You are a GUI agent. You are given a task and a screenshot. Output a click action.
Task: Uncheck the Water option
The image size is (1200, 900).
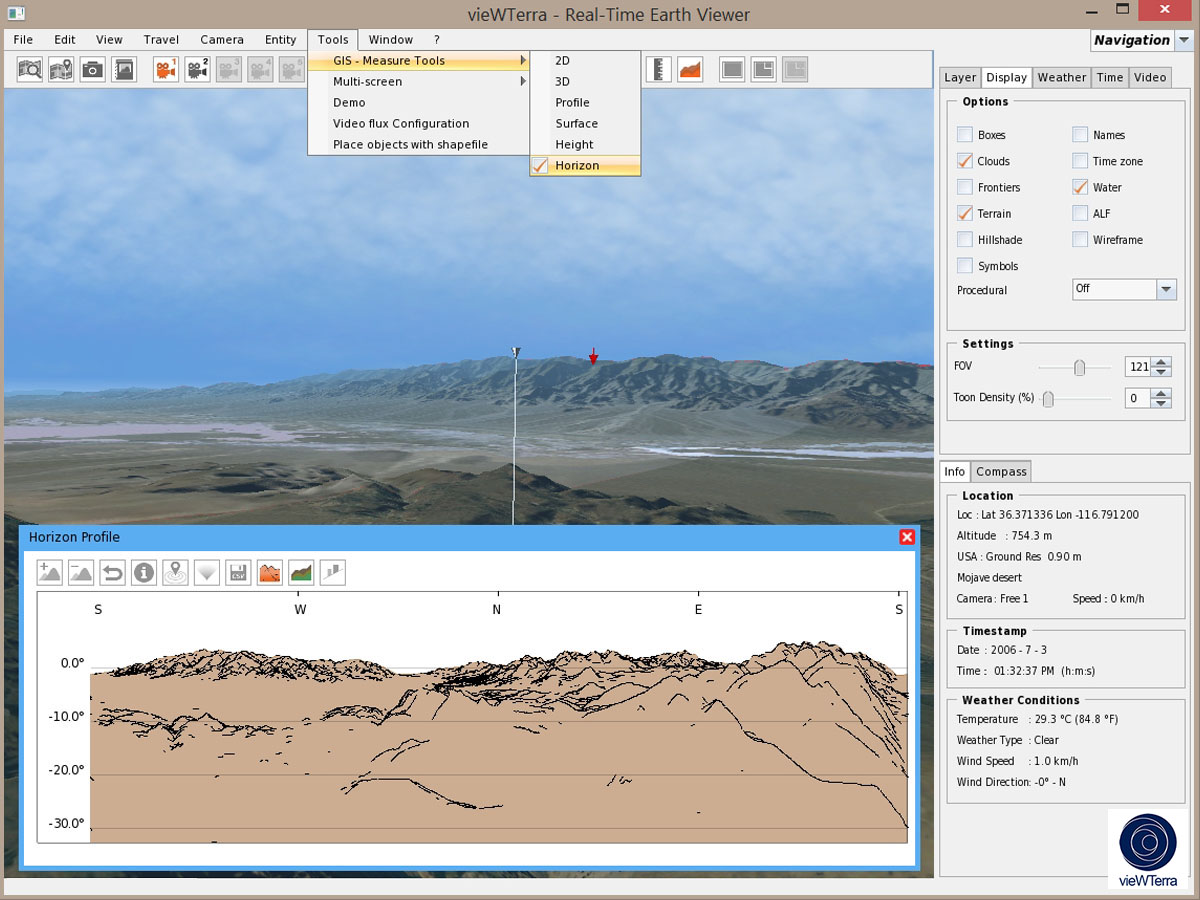1080,187
